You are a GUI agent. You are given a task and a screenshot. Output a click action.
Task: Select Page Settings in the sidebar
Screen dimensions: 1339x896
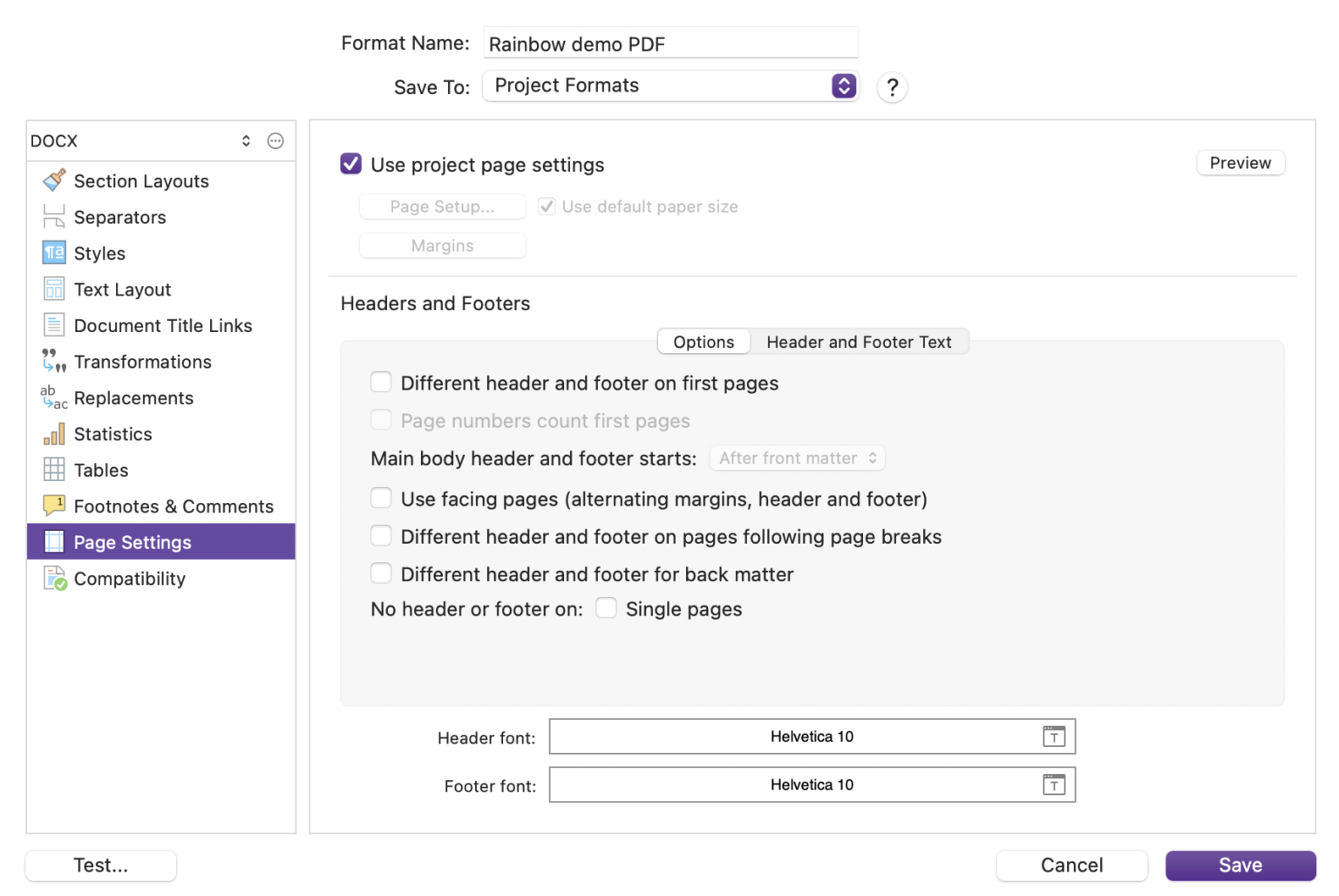click(x=133, y=541)
